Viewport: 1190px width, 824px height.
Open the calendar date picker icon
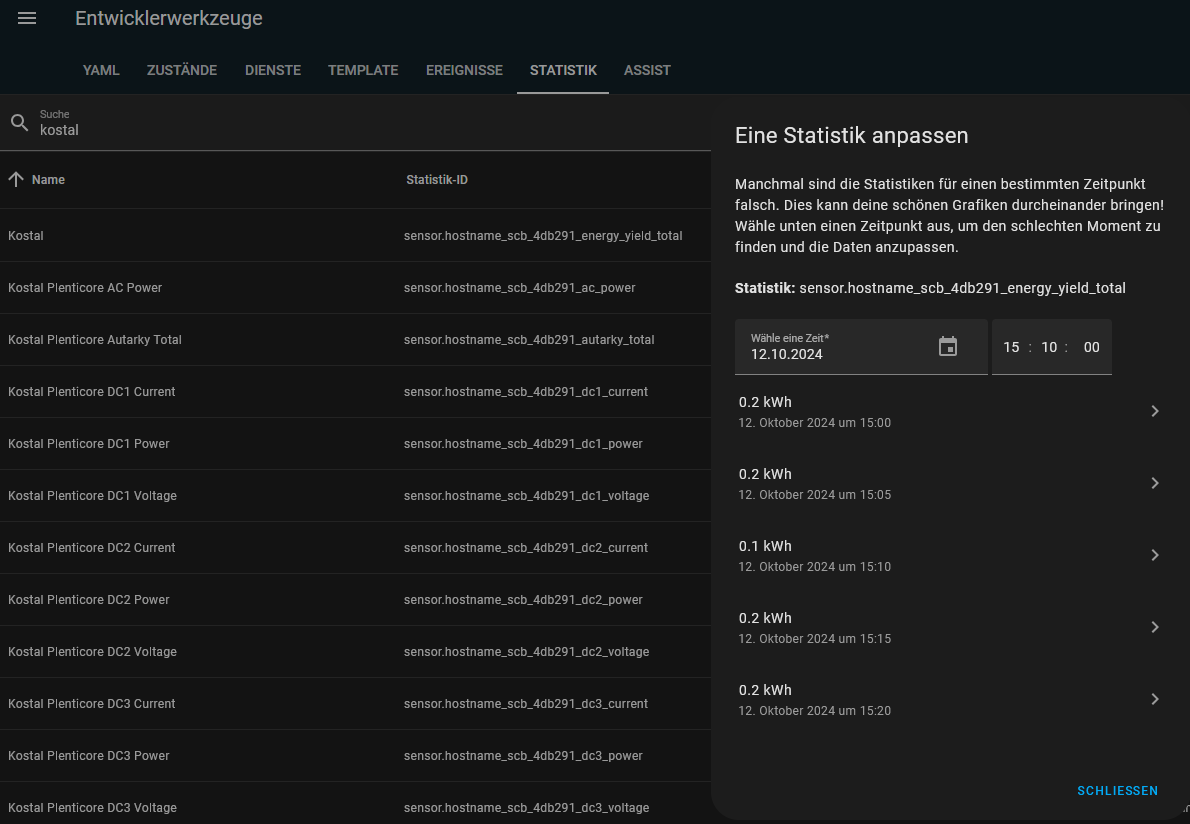click(947, 347)
